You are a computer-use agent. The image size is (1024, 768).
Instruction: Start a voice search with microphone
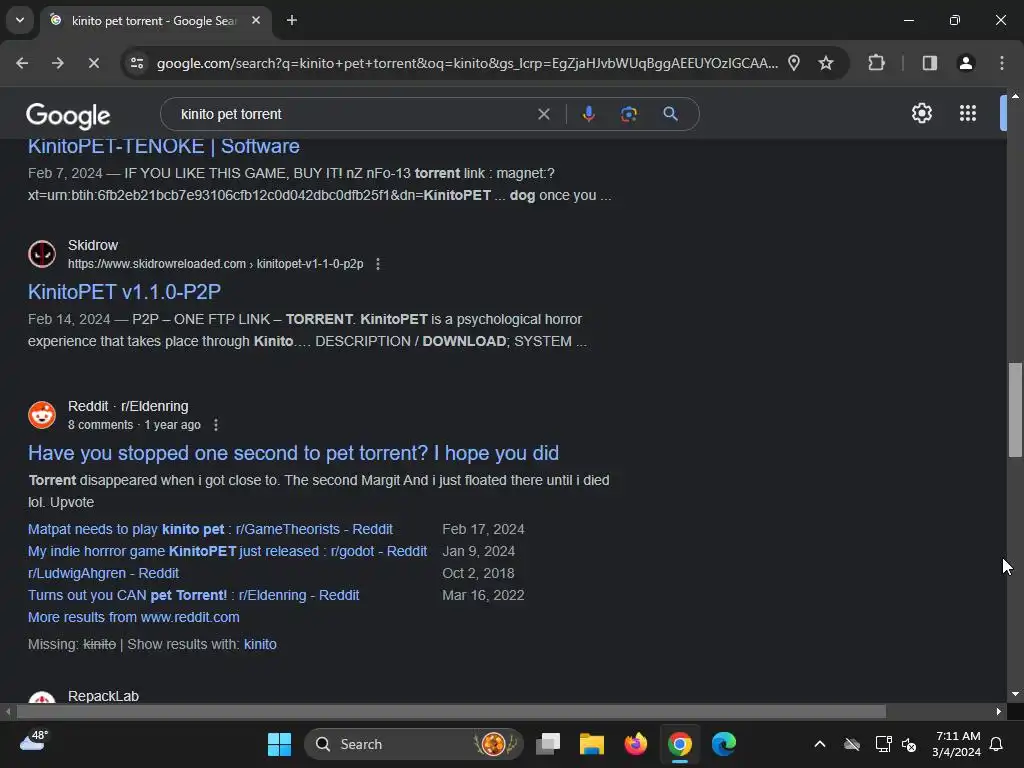pyautogui.click(x=588, y=114)
